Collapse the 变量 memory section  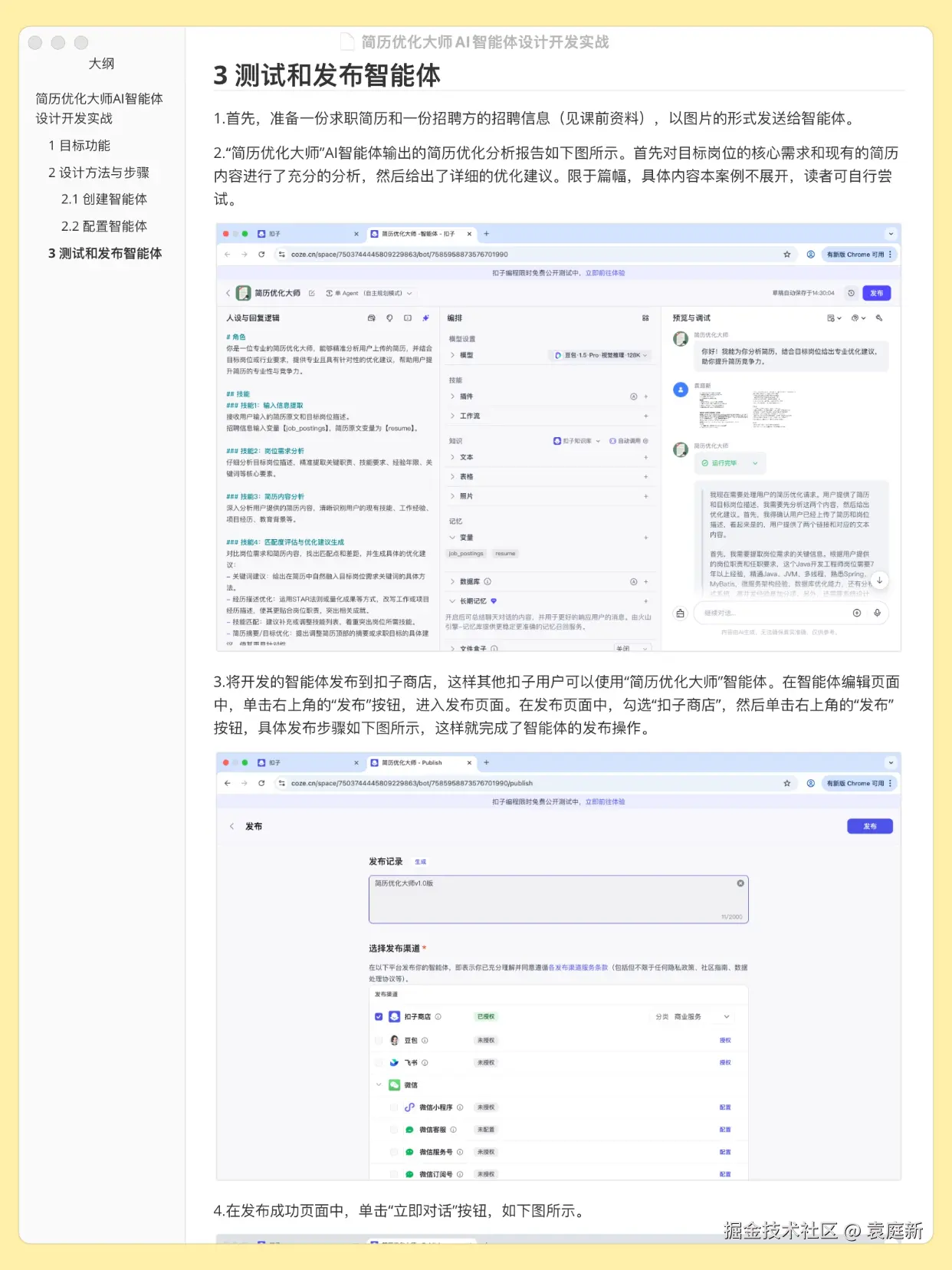click(x=453, y=538)
